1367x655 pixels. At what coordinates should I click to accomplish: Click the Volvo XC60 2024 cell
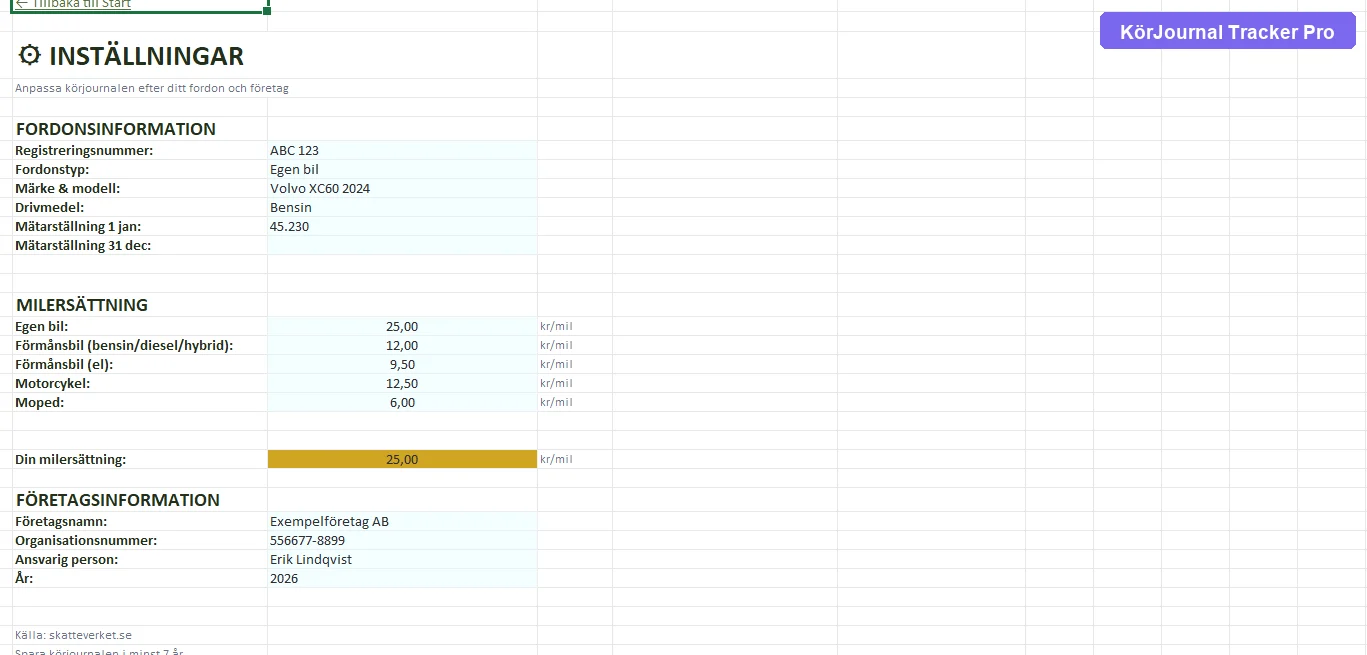pos(402,189)
